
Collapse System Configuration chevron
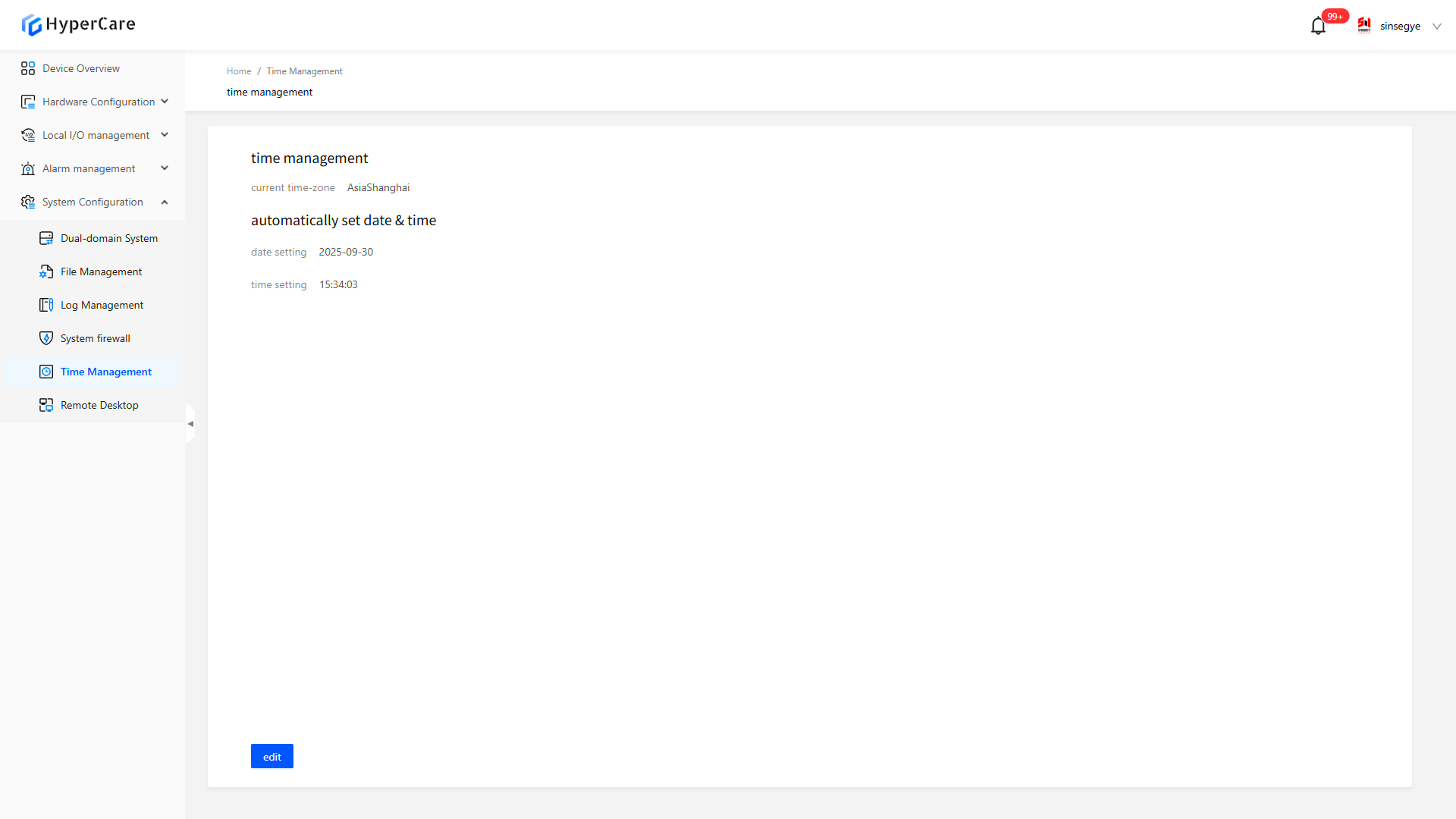click(165, 202)
